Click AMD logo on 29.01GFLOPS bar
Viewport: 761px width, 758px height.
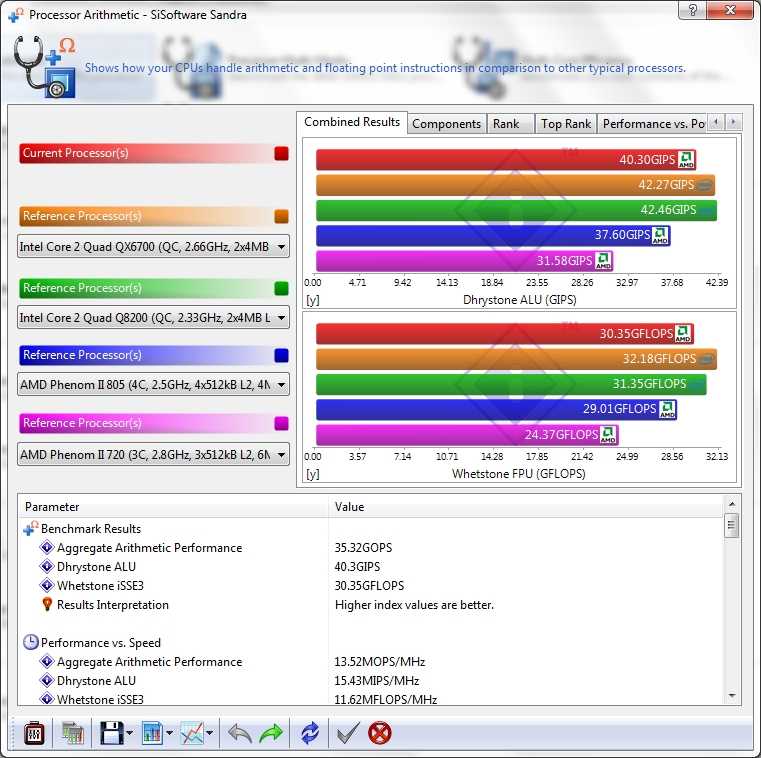coord(667,409)
